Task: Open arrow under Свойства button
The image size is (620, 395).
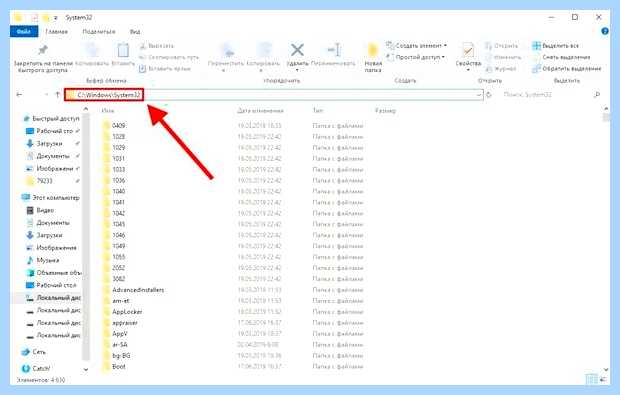Action: point(468,70)
